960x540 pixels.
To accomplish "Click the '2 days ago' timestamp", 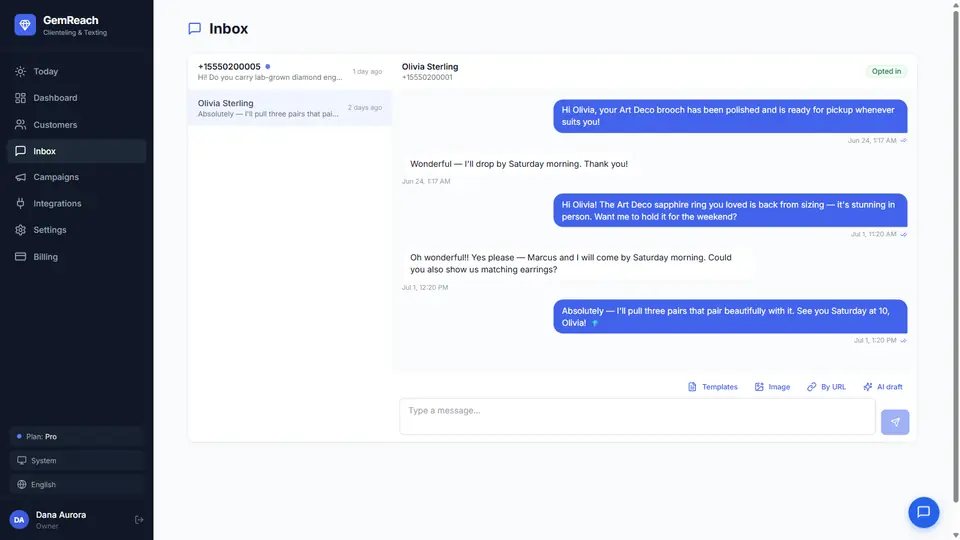I will point(365,108).
